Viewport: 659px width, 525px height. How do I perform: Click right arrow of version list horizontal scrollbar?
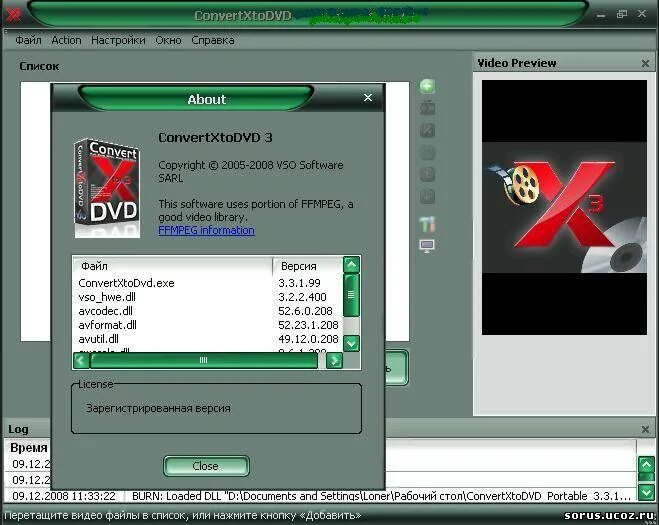tap(335, 360)
